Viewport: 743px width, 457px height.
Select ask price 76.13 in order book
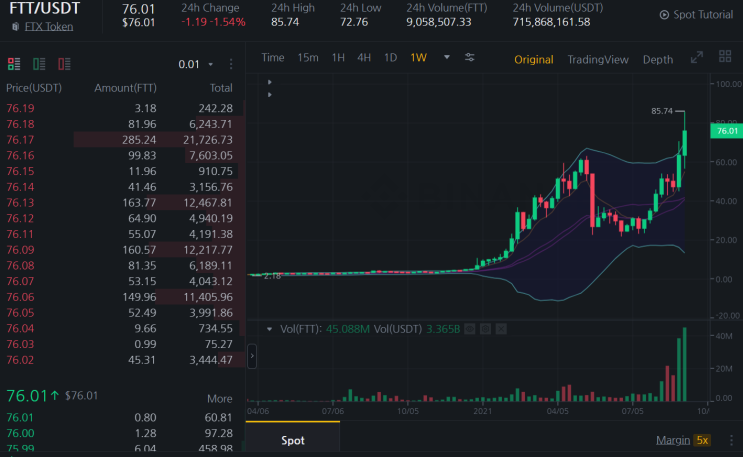[20, 202]
